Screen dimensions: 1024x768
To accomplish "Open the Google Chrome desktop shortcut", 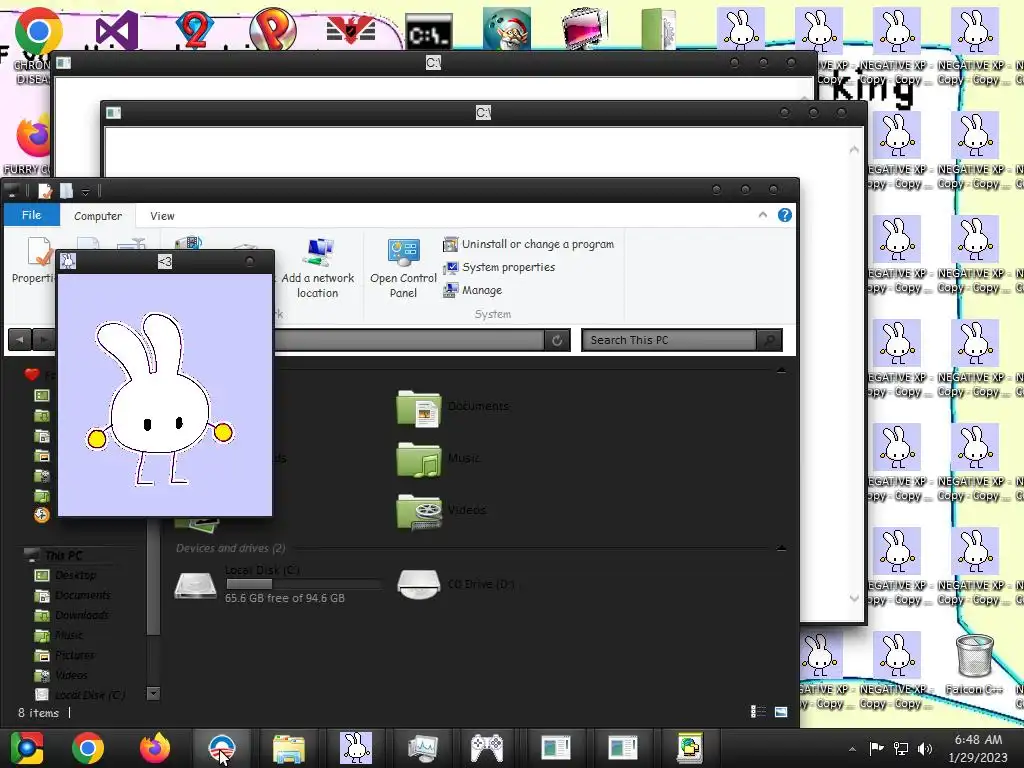I will pyautogui.click(x=38, y=31).
